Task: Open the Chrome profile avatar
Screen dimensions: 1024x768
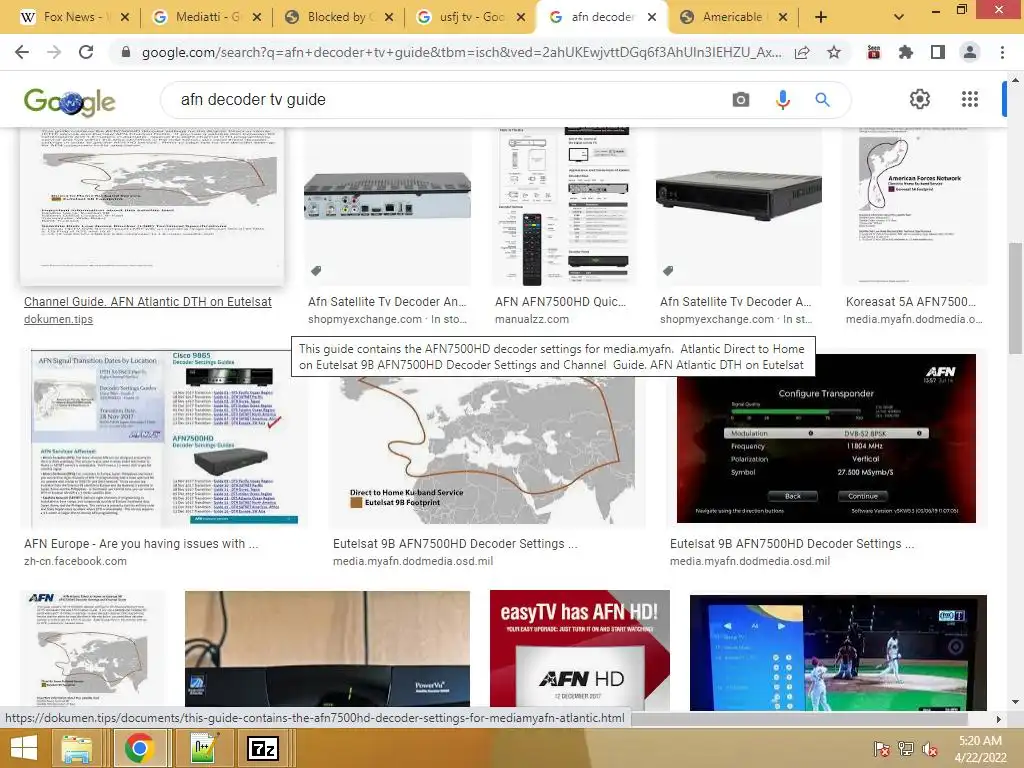Action: [x=970, y=52]
